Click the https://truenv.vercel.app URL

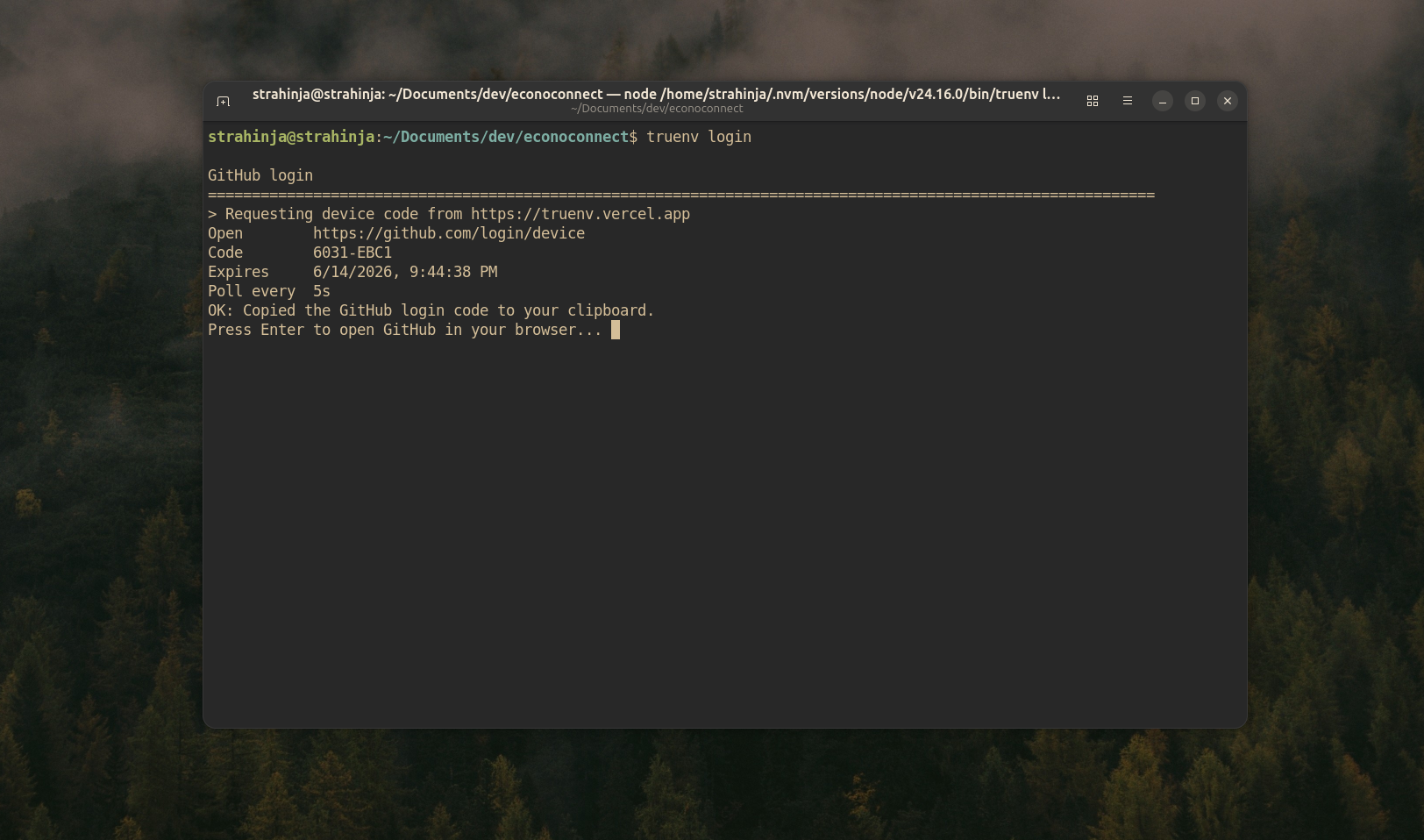click(x=580, y=214)
